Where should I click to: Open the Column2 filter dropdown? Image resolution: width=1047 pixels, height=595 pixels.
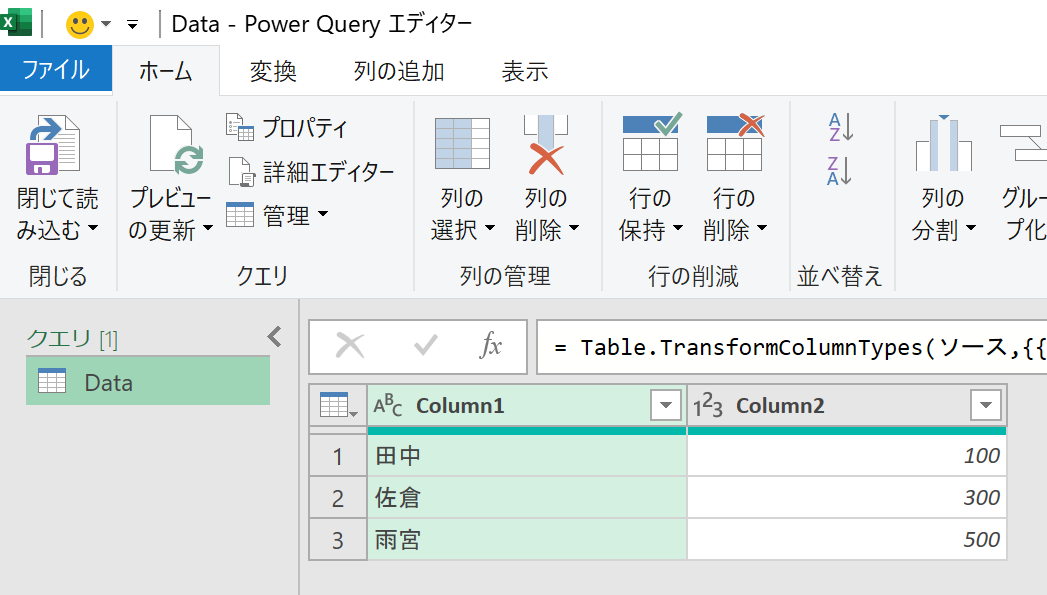[x=986, y=405]
